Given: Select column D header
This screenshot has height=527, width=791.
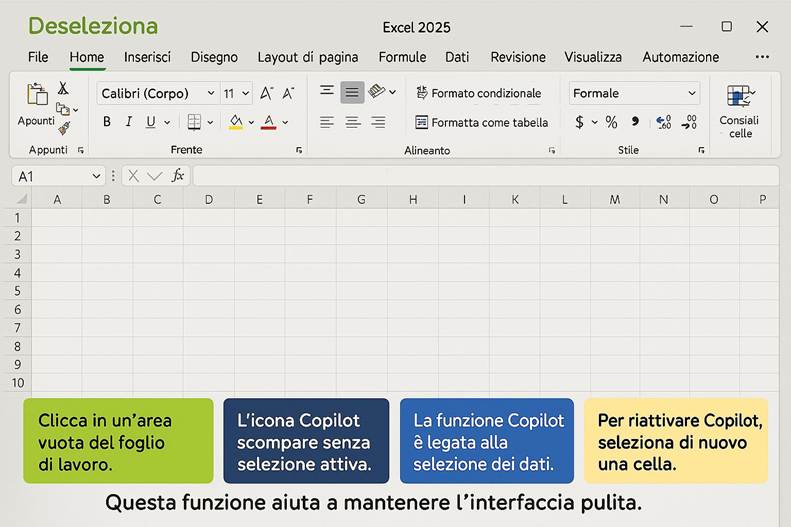Looking at the screenshot, I should tap(209, 200).
